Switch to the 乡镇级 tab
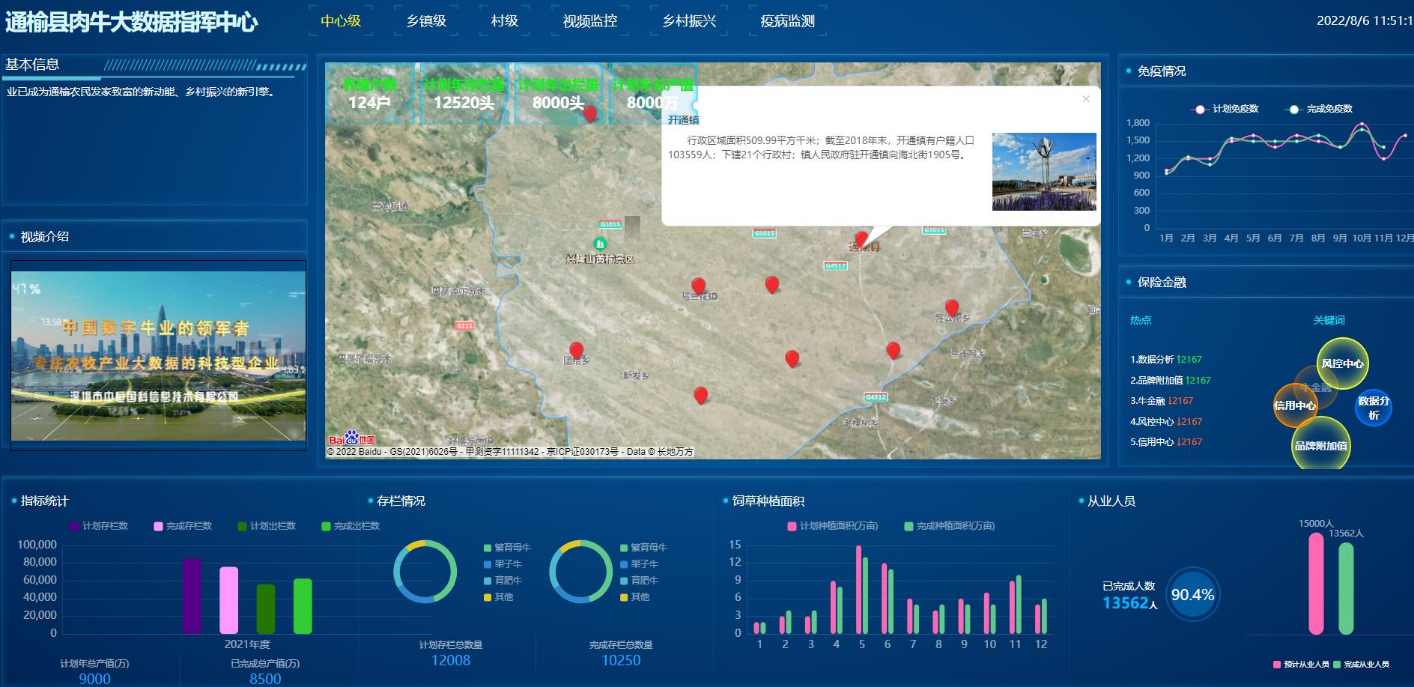The width and height of the screenshot is (1414, 687). pos(426,20)
